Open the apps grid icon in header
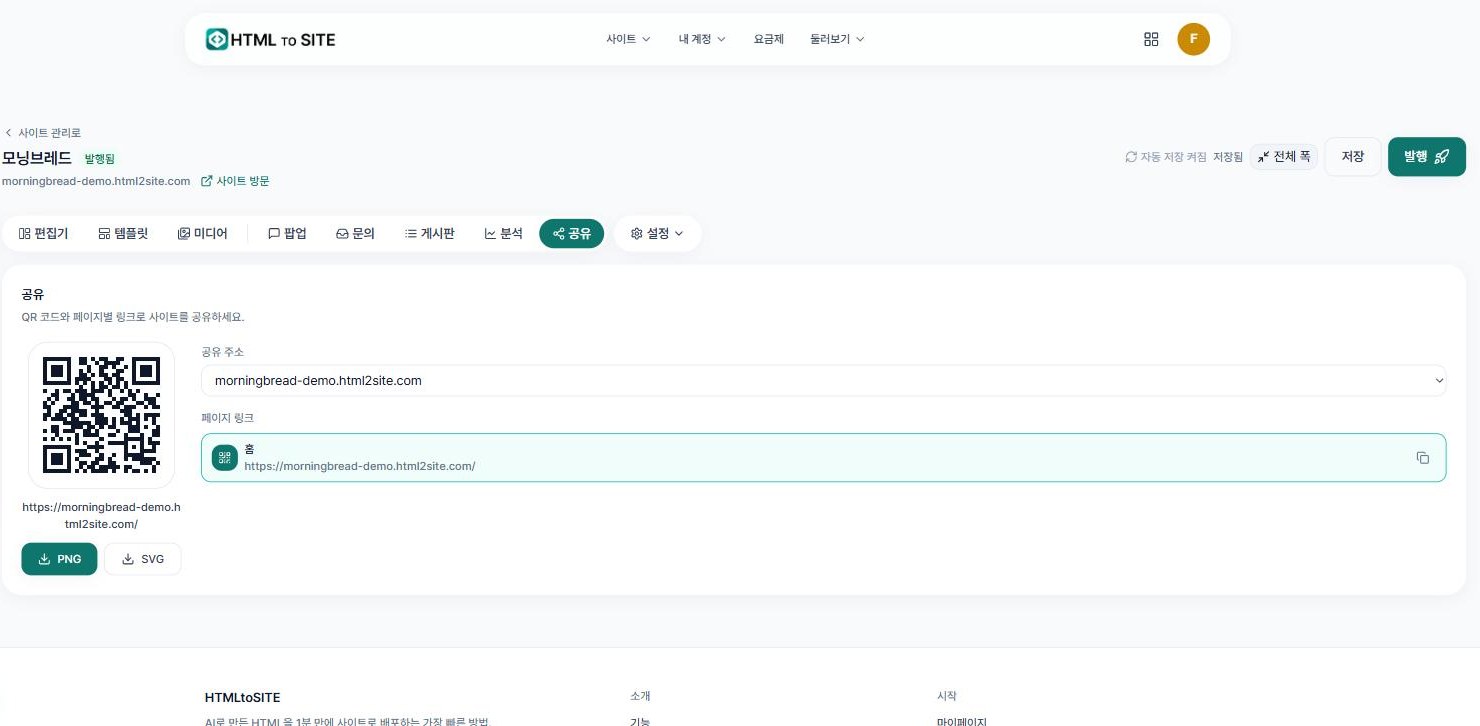Image resolution: width=1480 pixels, height=726 pixels. coord(1151,39)
